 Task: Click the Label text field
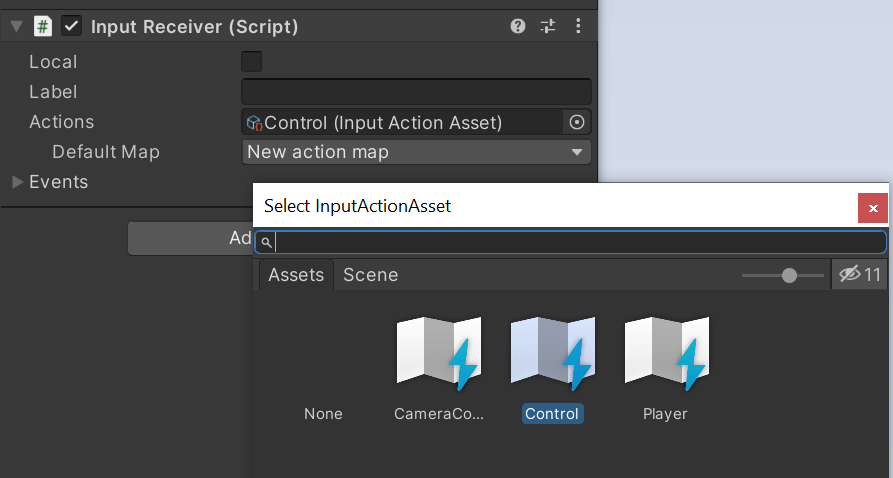pyautogui.click(x=416, y=92)
